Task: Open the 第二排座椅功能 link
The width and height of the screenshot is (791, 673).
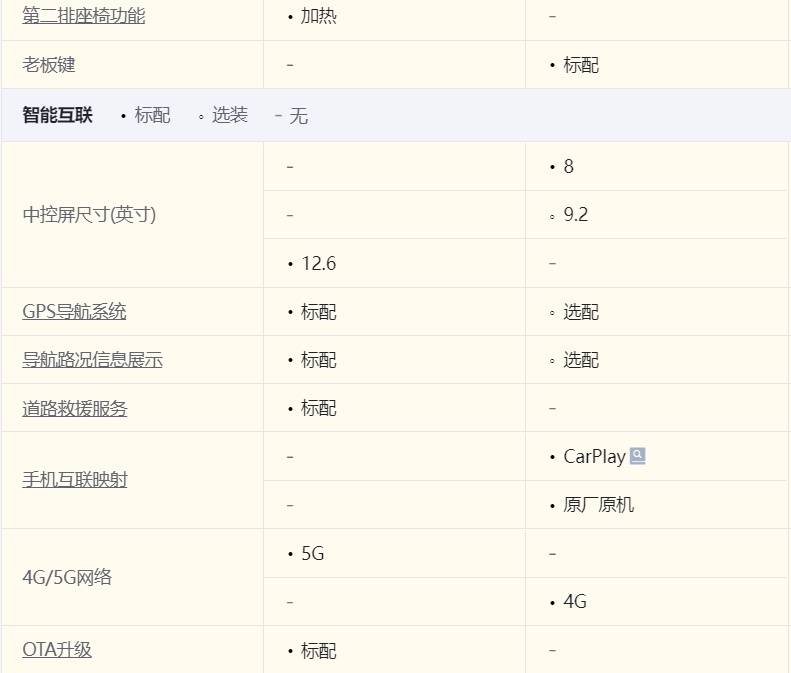Action: pos(84,16)
